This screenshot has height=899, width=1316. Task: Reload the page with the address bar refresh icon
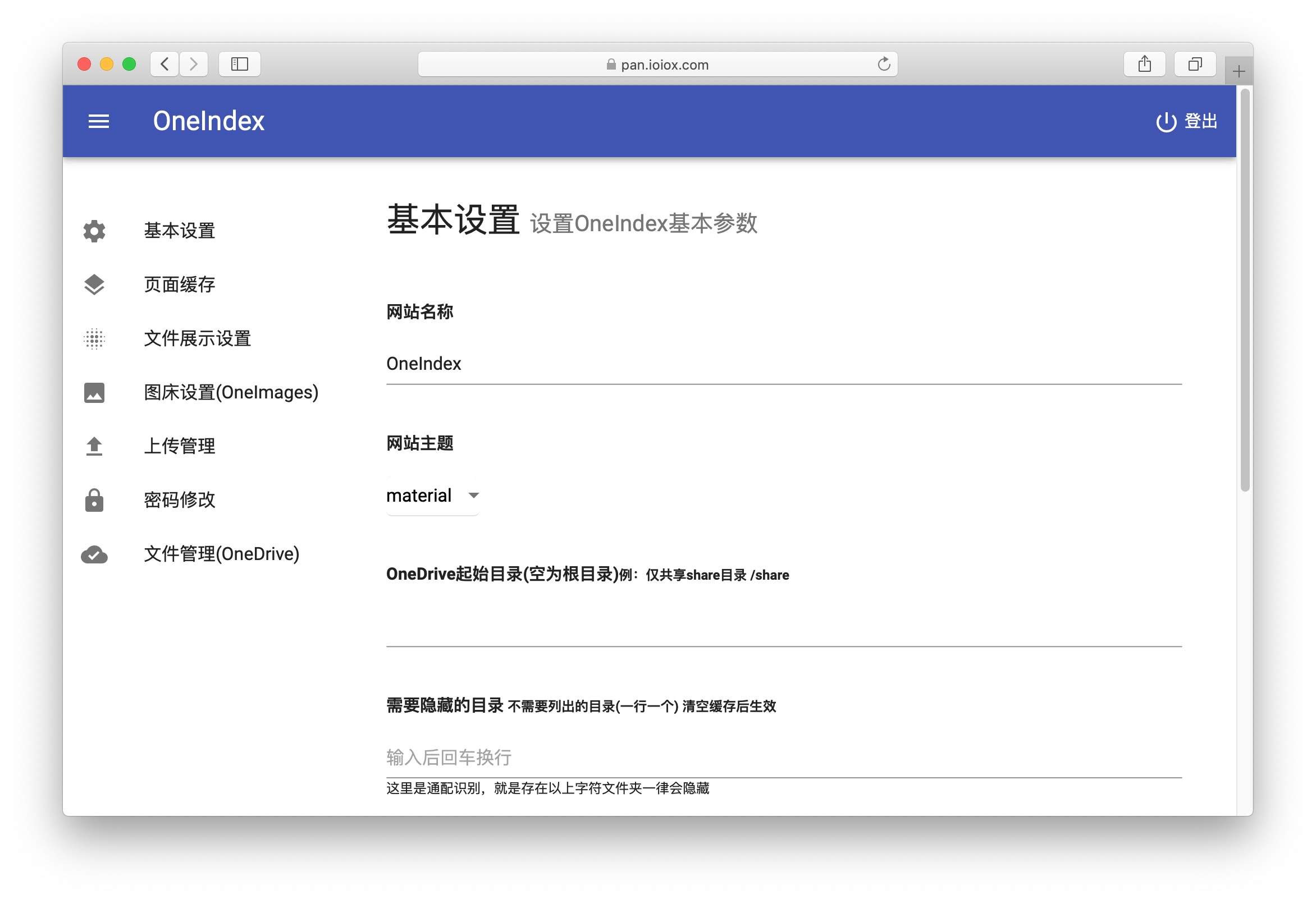click(x=883, y=64)
